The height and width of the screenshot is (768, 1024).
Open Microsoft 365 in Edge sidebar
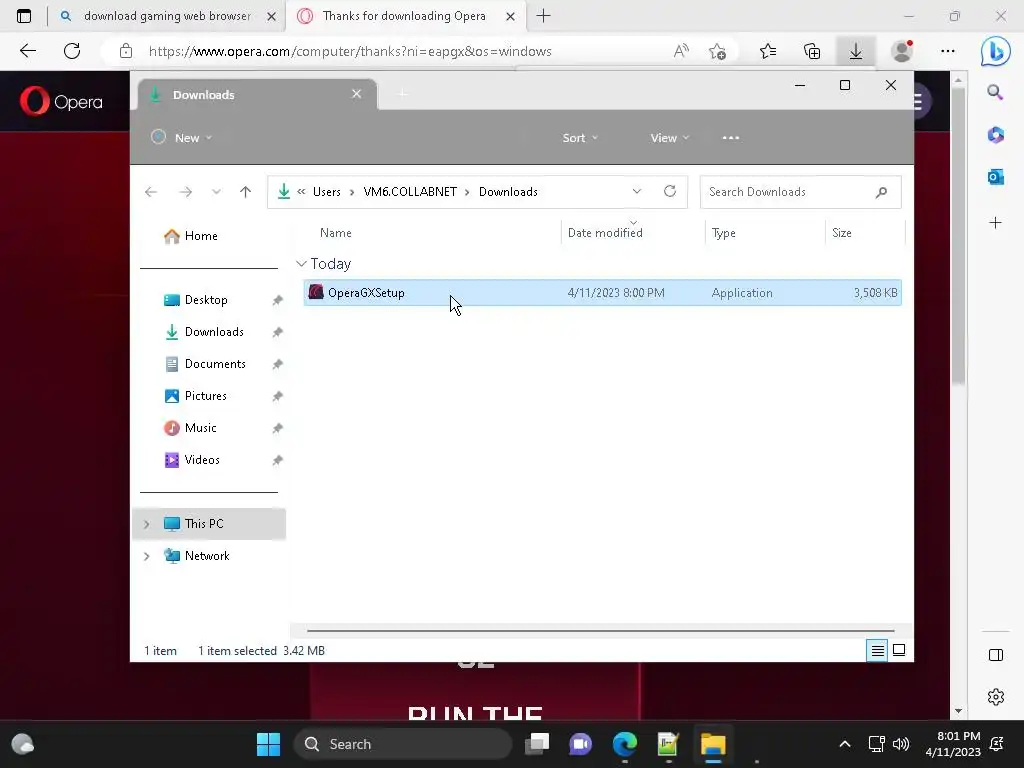coord(995,135)
